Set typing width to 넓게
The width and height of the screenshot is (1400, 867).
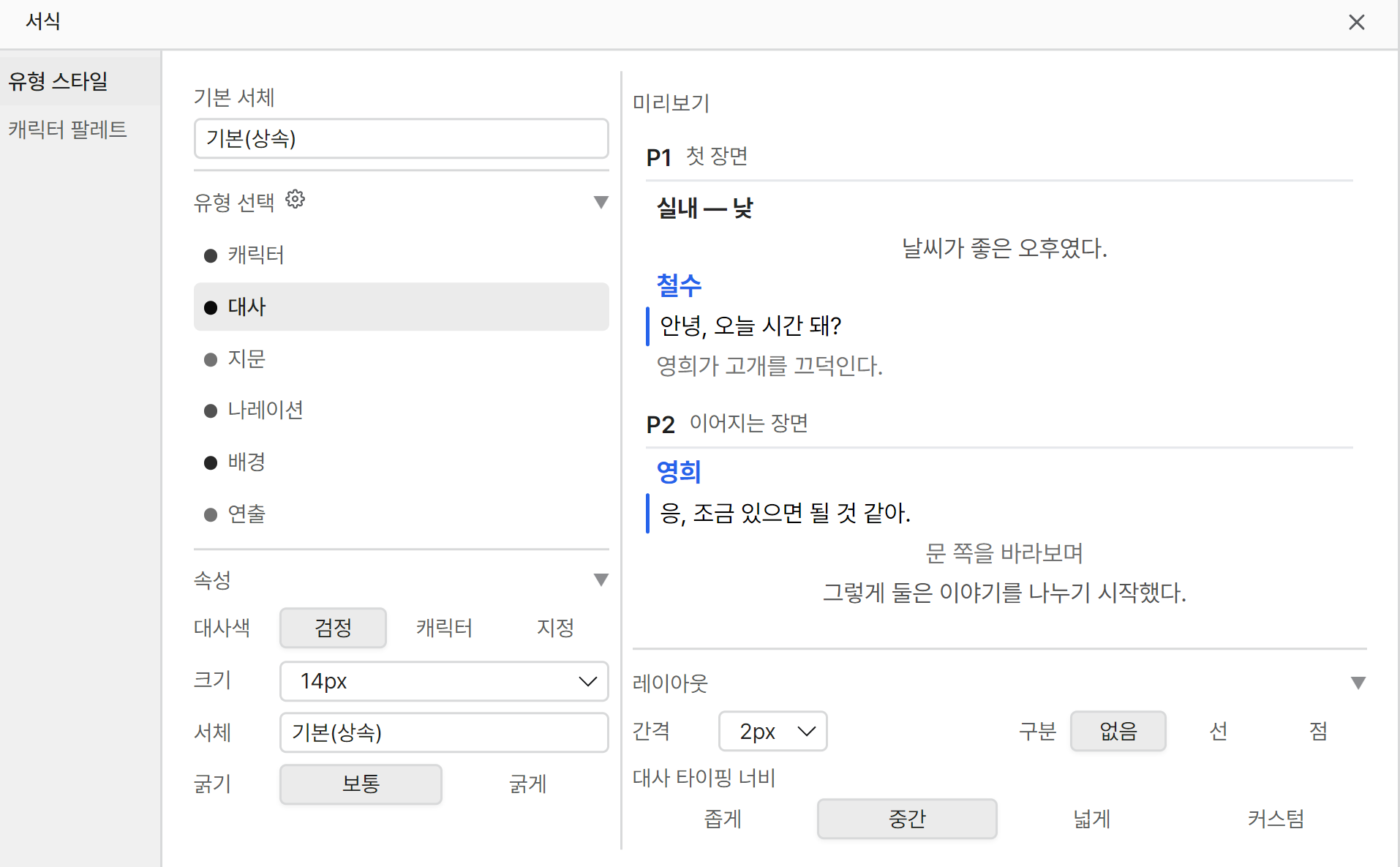tap(1092, 819)
